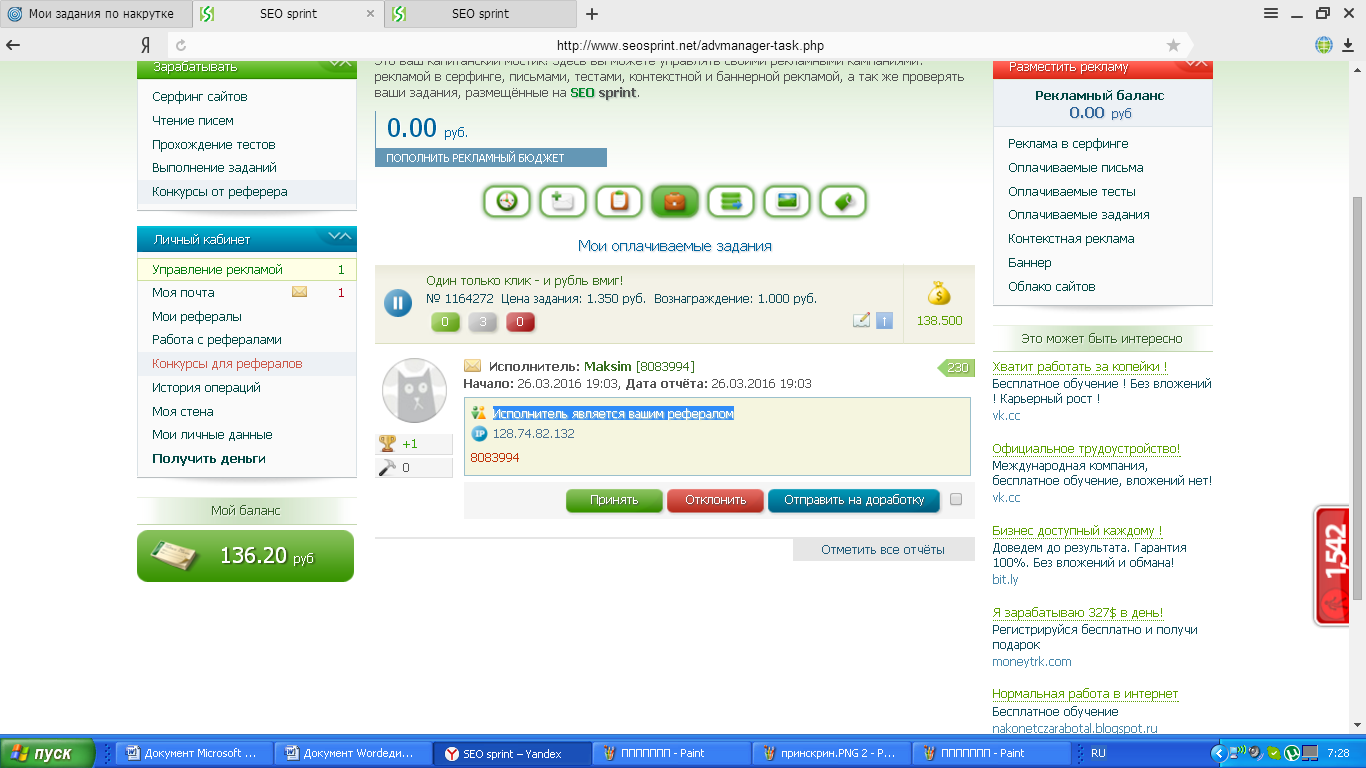The height and width of the screenshot is (768, 1366).
Task: Click the green 0 accepted counter
Action: 445,322
